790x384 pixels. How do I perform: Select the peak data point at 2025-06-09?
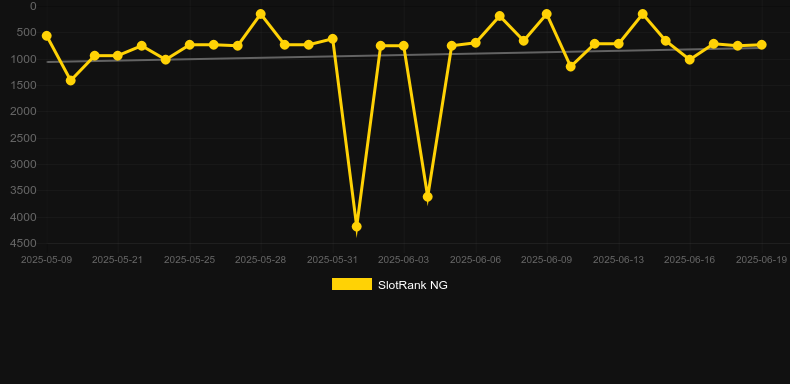(x=547, y=14)
